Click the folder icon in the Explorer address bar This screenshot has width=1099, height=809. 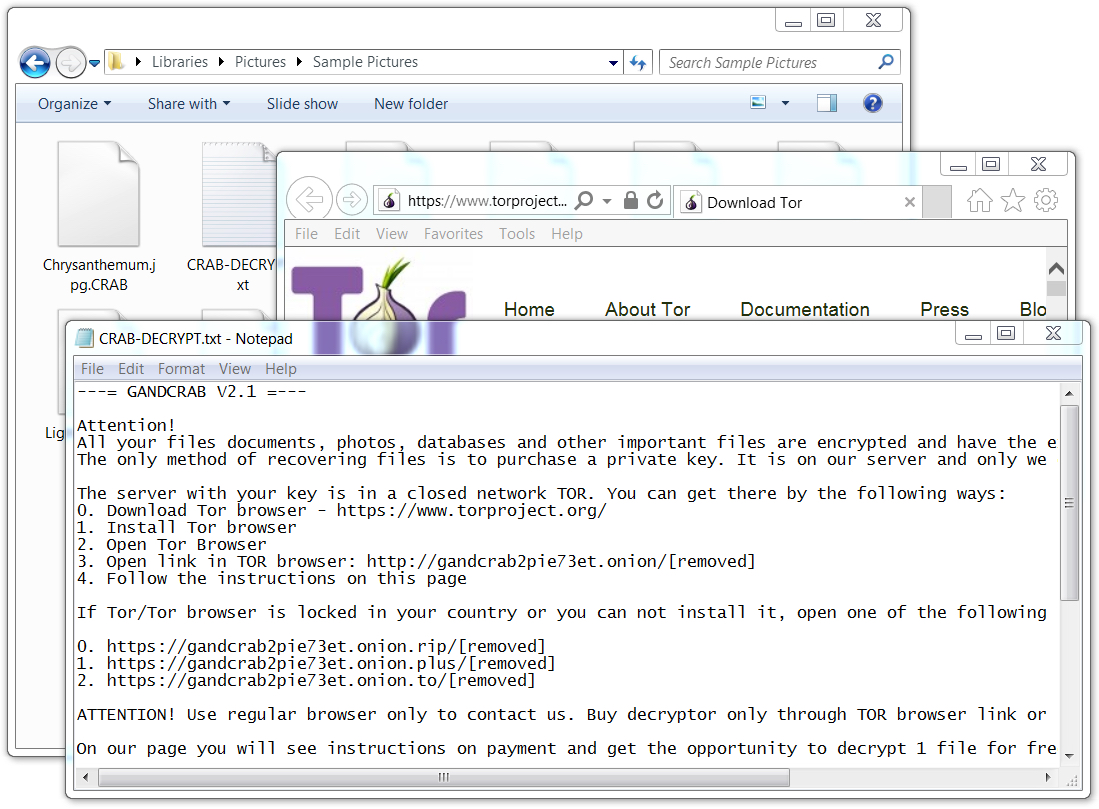pyautogui.click(x=116, y=62)
